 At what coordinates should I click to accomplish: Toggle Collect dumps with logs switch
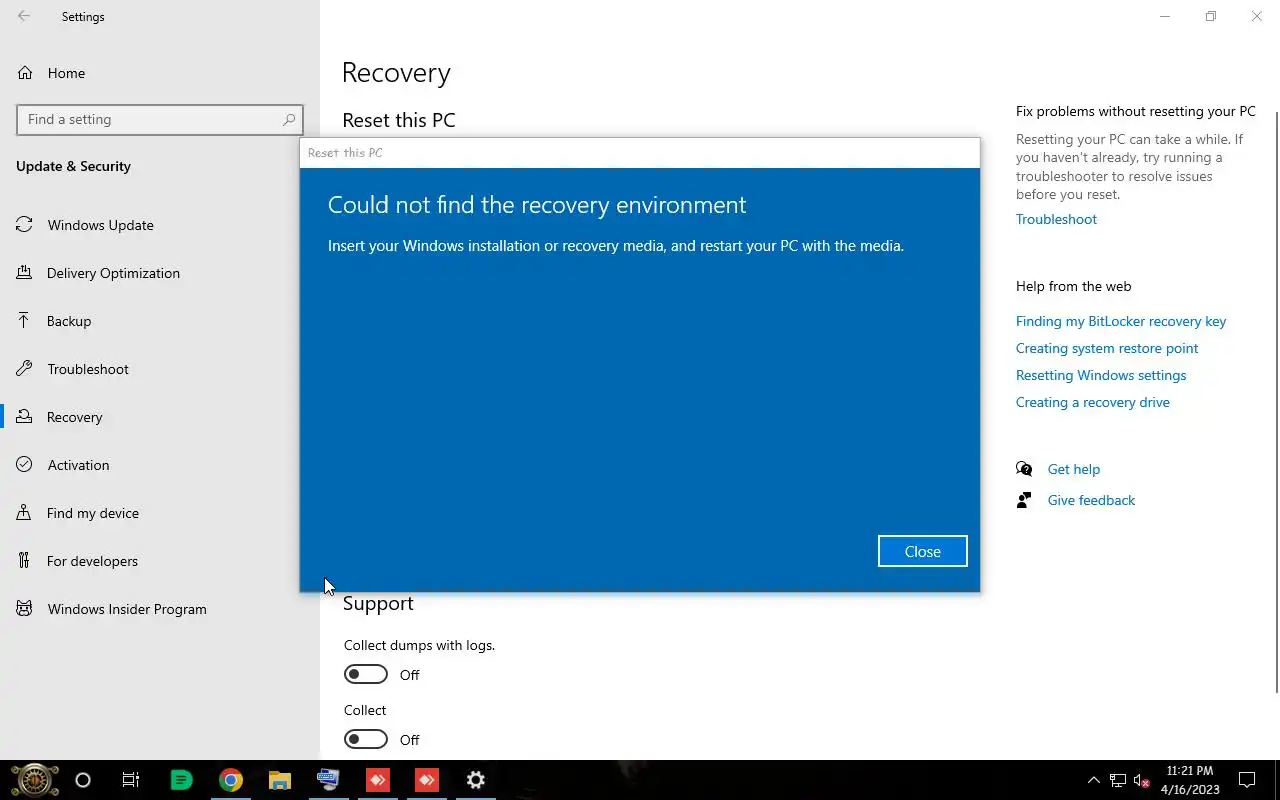point(366,674)
